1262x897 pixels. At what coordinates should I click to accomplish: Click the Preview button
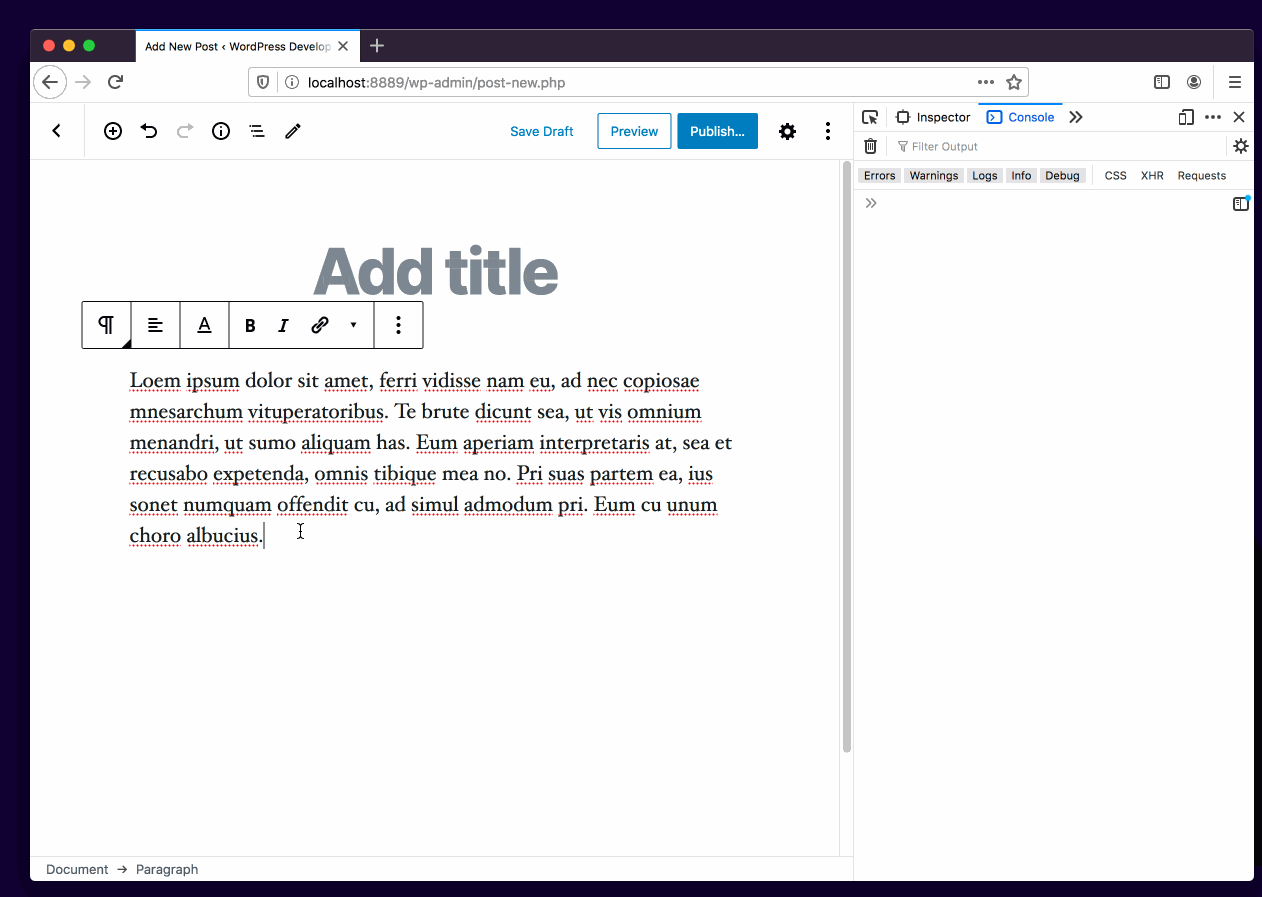pyautogui.click(x=634, y=131)
